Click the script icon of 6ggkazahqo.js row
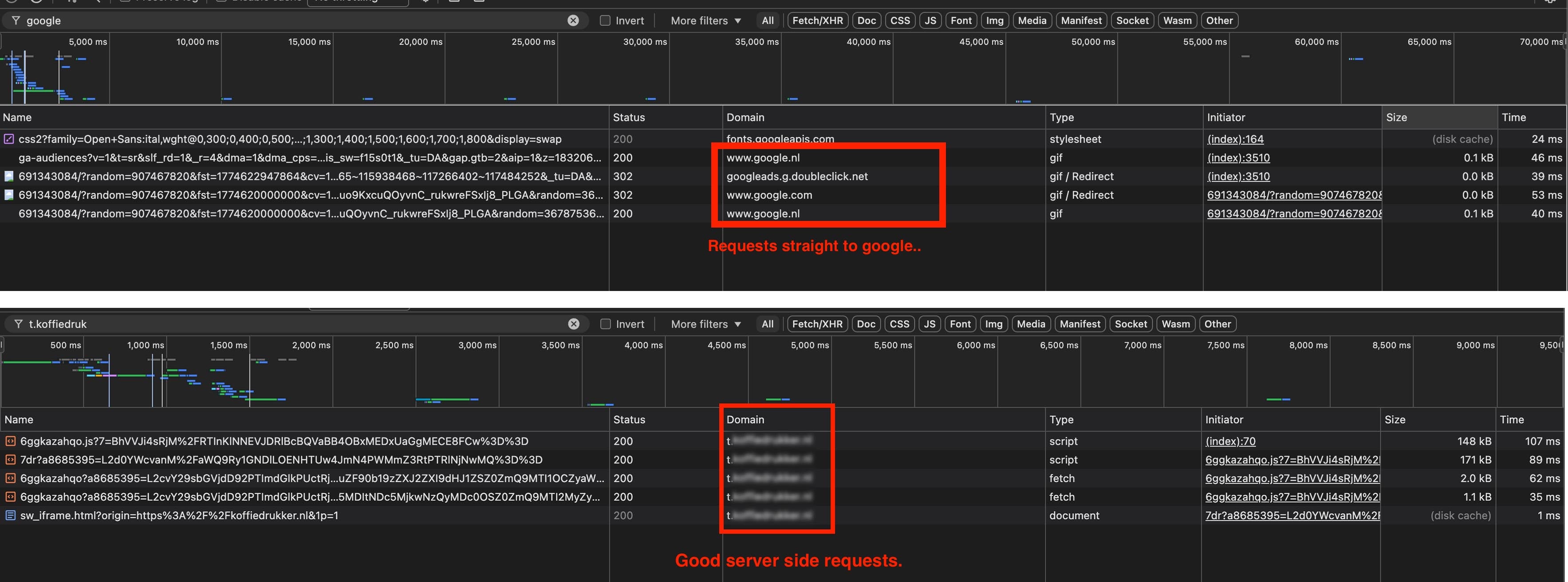The width and height of the screenshot is (1568, 582). click(10, 441)
